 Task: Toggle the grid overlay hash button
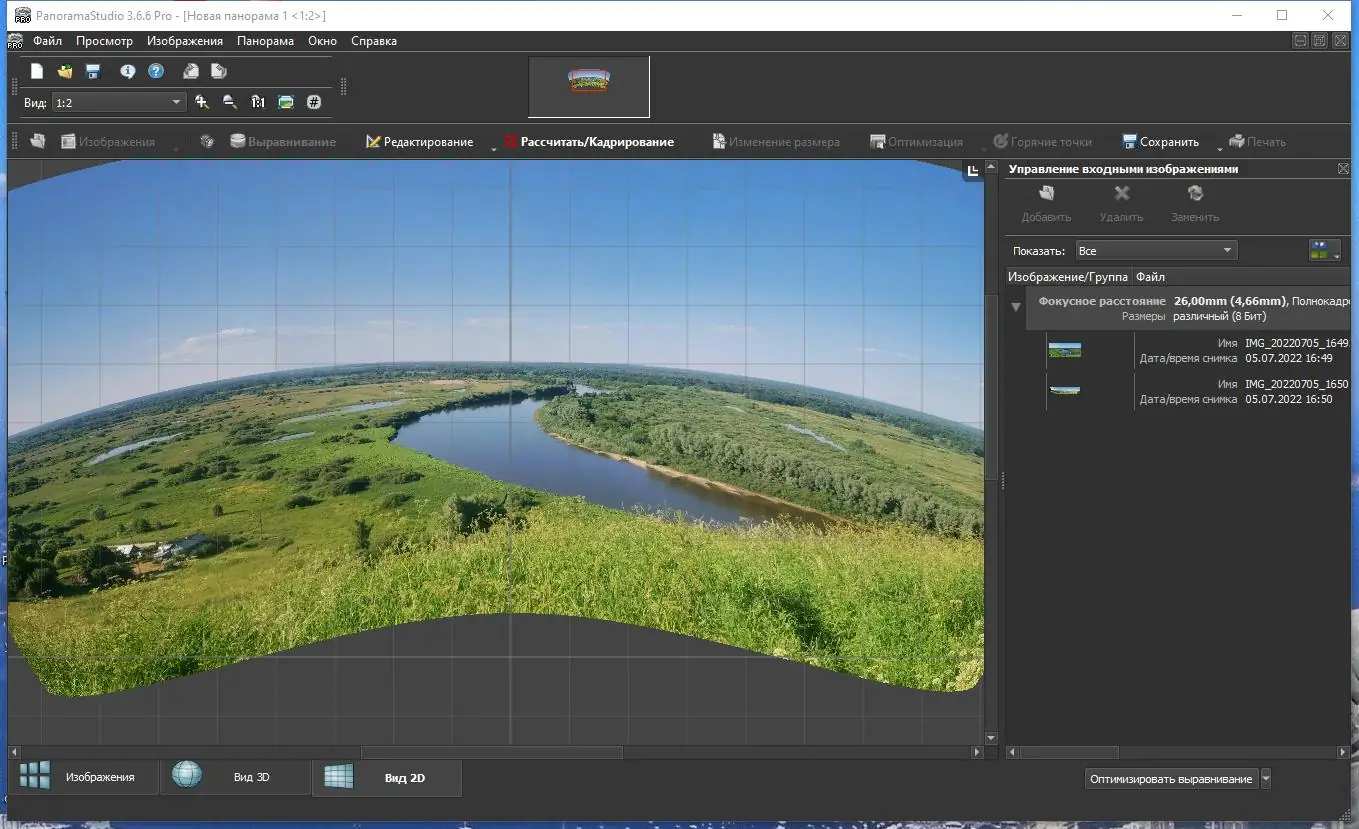tap(314, 102)
